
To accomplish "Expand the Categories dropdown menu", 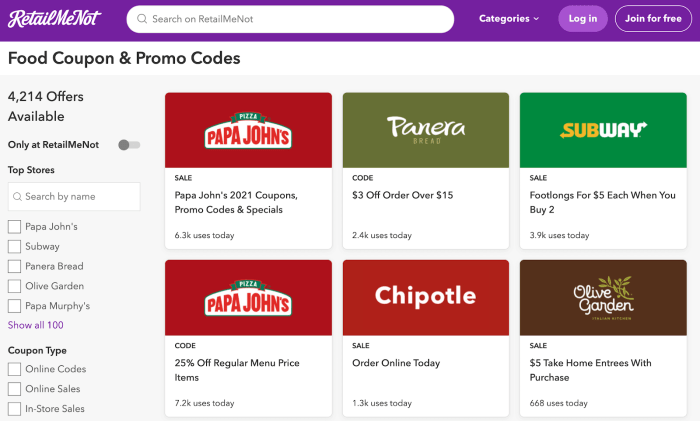I will coord(508,19).
